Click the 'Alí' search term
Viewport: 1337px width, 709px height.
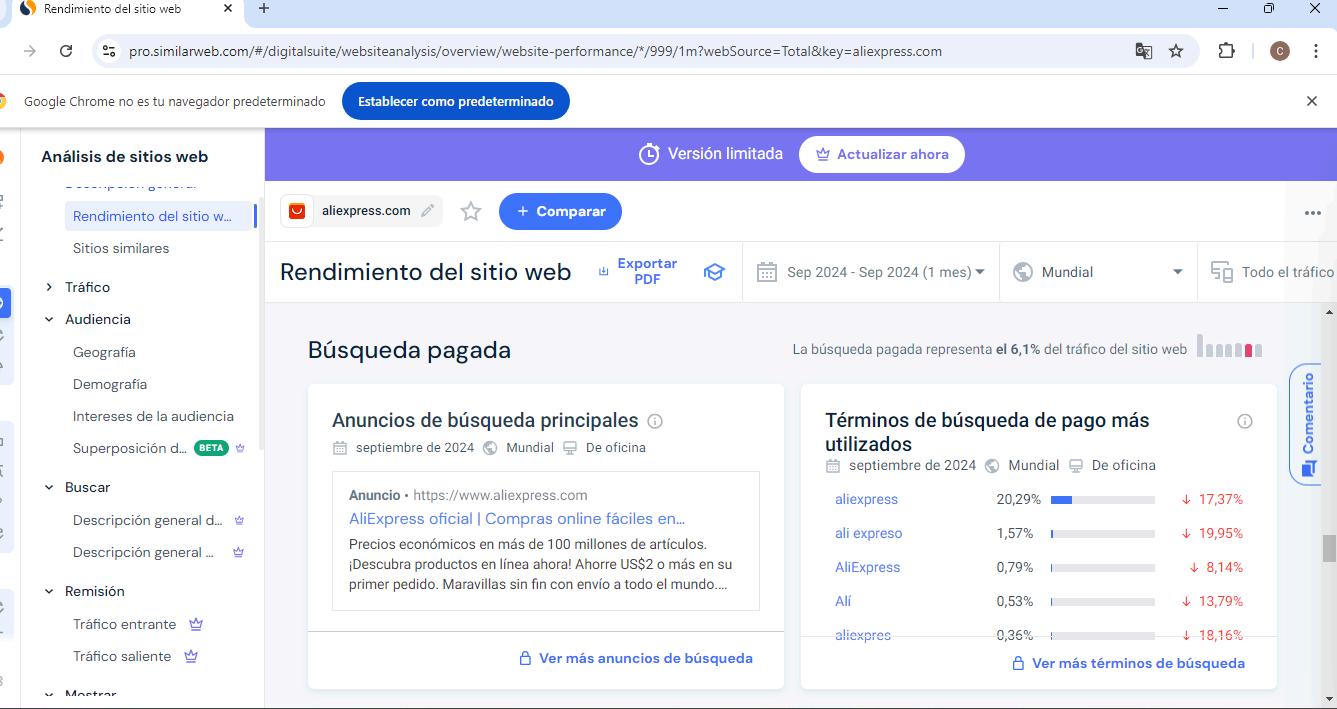843,601
